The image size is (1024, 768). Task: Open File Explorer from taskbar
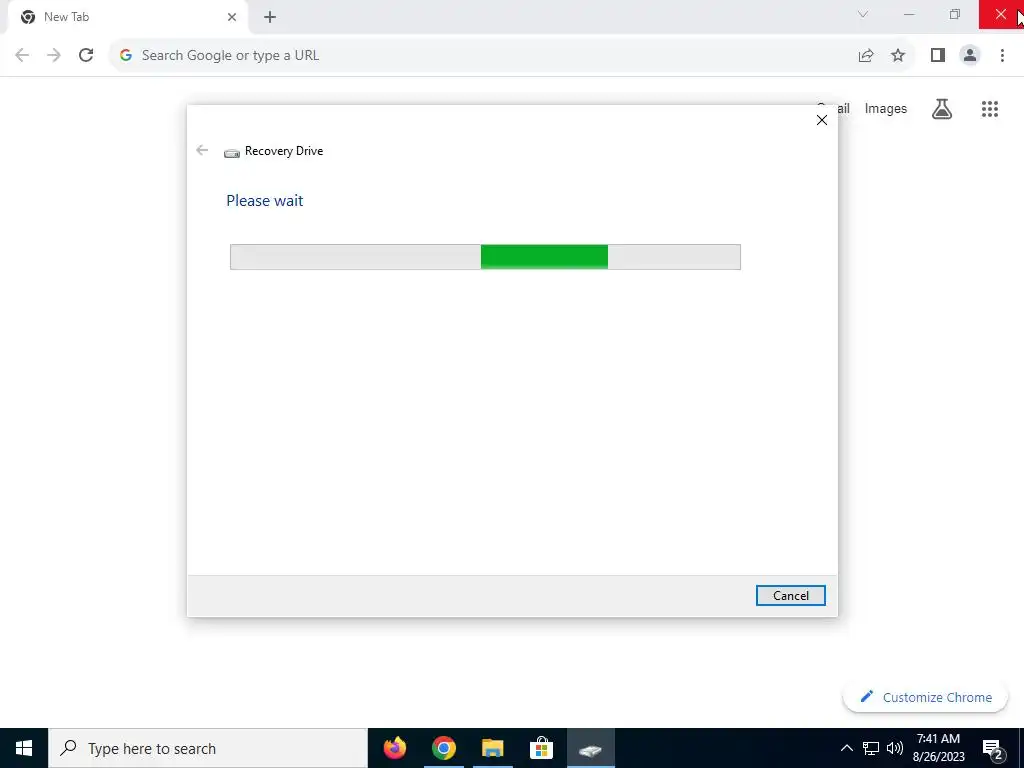pos(492,748)
